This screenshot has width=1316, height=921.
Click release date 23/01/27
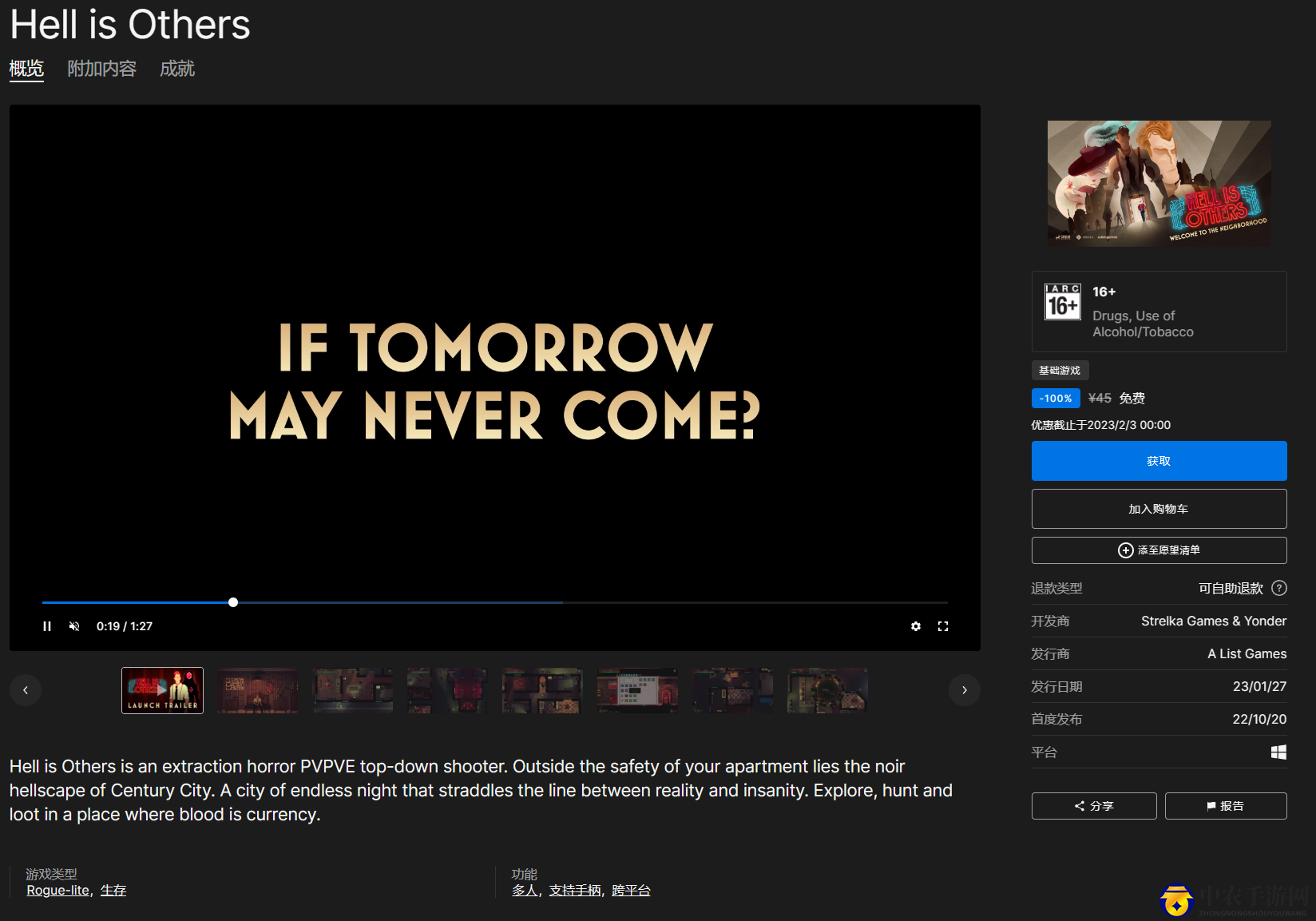coord(1259,687)
